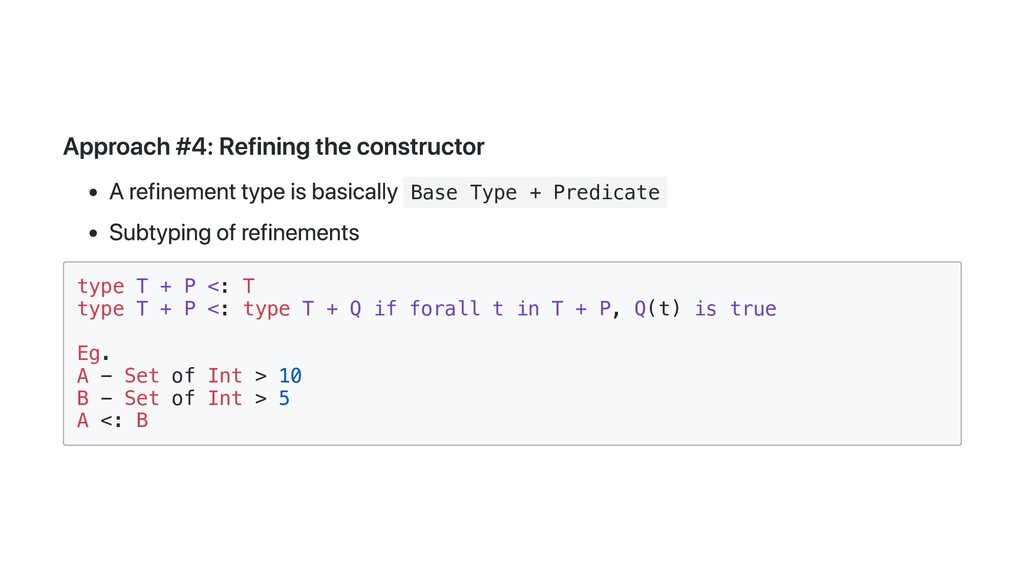Click the first bullet point marker

93,193
